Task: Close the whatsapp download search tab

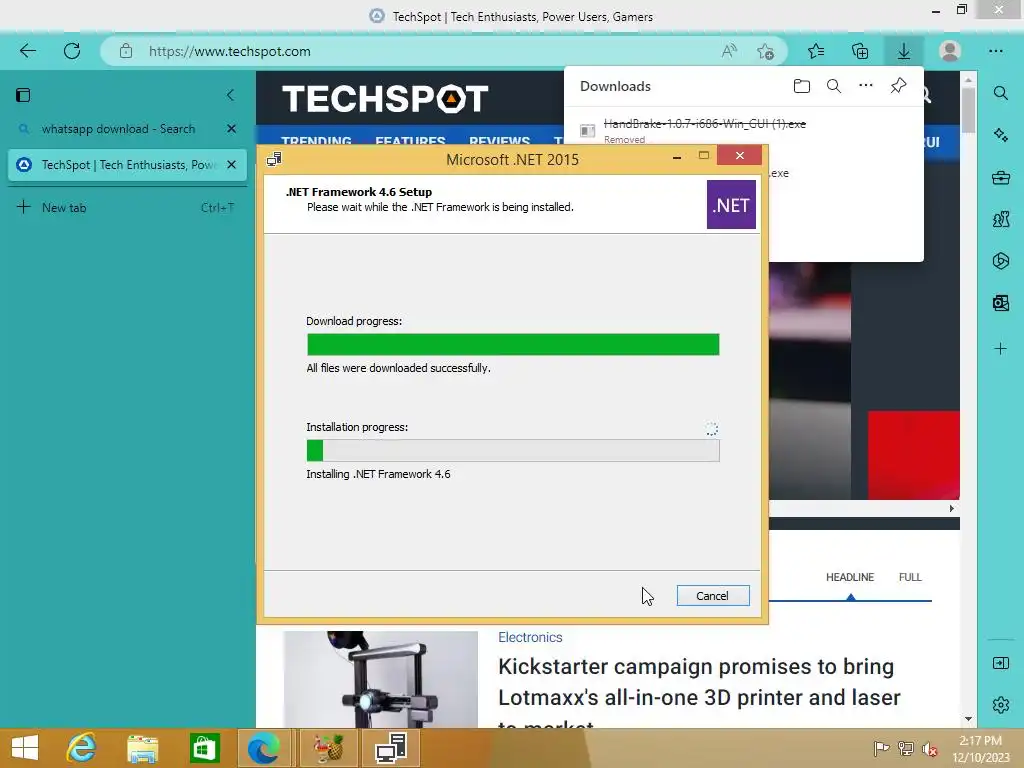Action: click(x=231, y=129)
